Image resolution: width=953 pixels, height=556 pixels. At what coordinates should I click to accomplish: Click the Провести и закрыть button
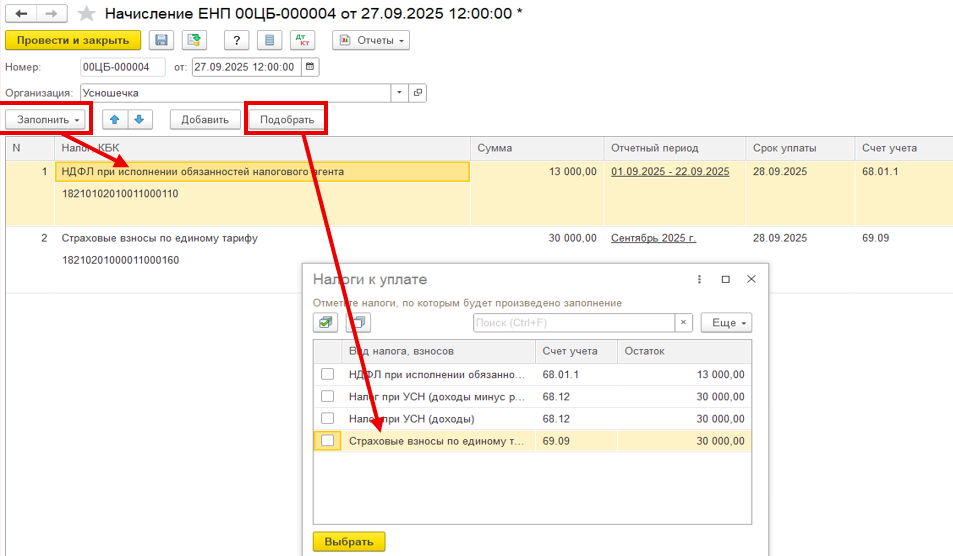73,40
